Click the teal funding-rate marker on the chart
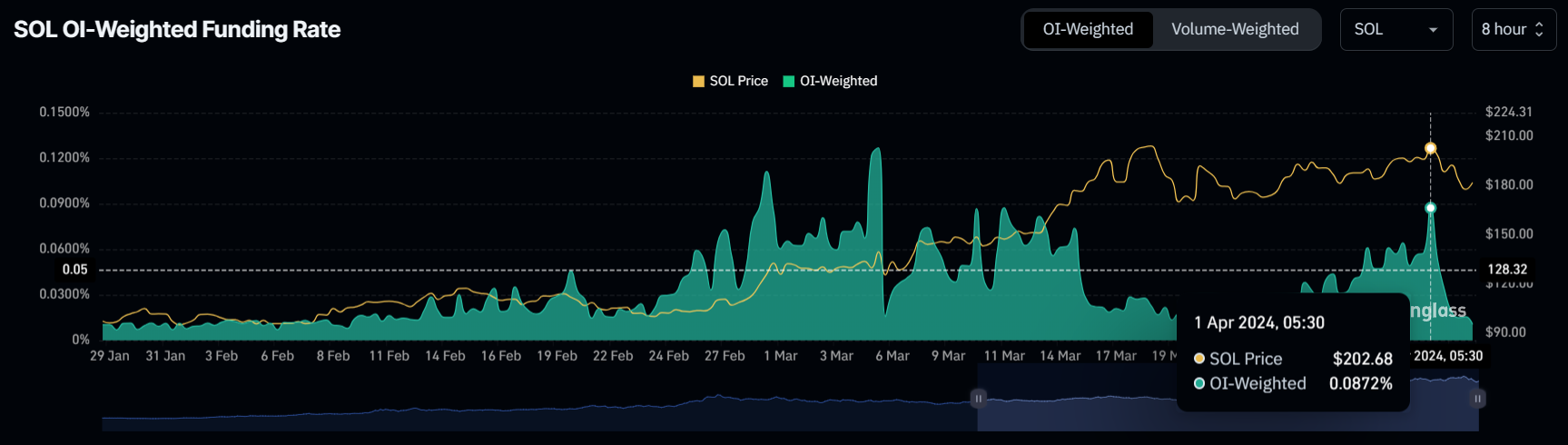This screenshot has height=445, width=1568. (x=1430, y=208)
